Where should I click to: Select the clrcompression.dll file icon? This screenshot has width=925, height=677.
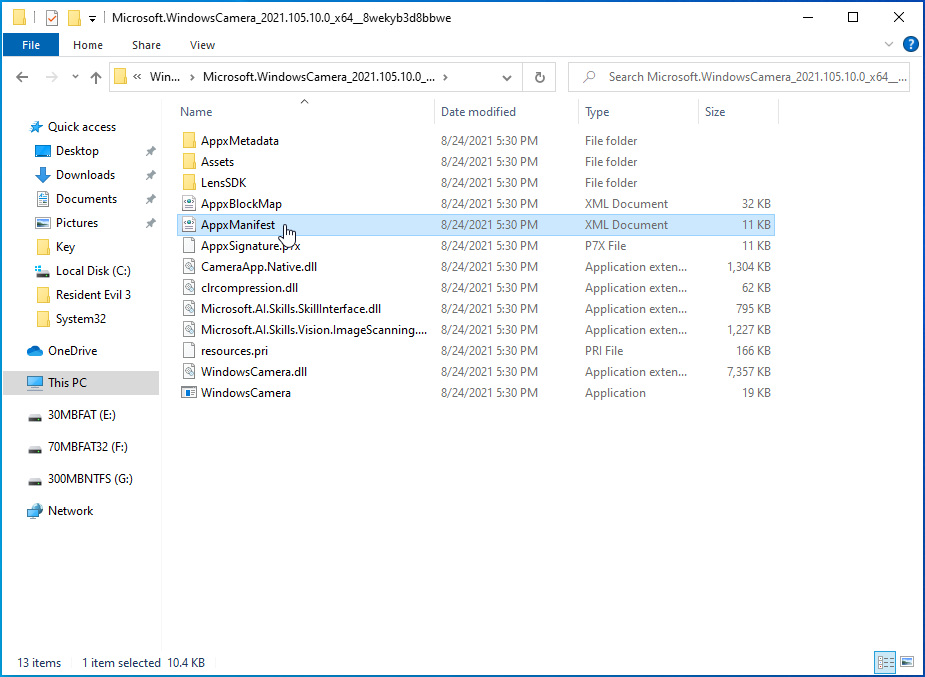[x=189, y=288]
